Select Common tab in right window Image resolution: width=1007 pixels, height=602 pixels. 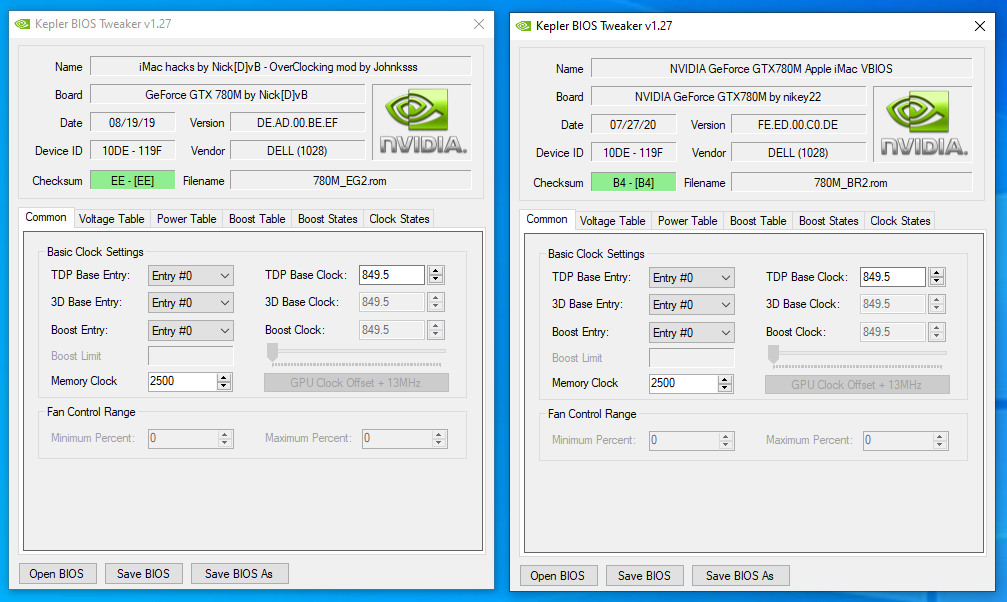(x=547, y=219)
